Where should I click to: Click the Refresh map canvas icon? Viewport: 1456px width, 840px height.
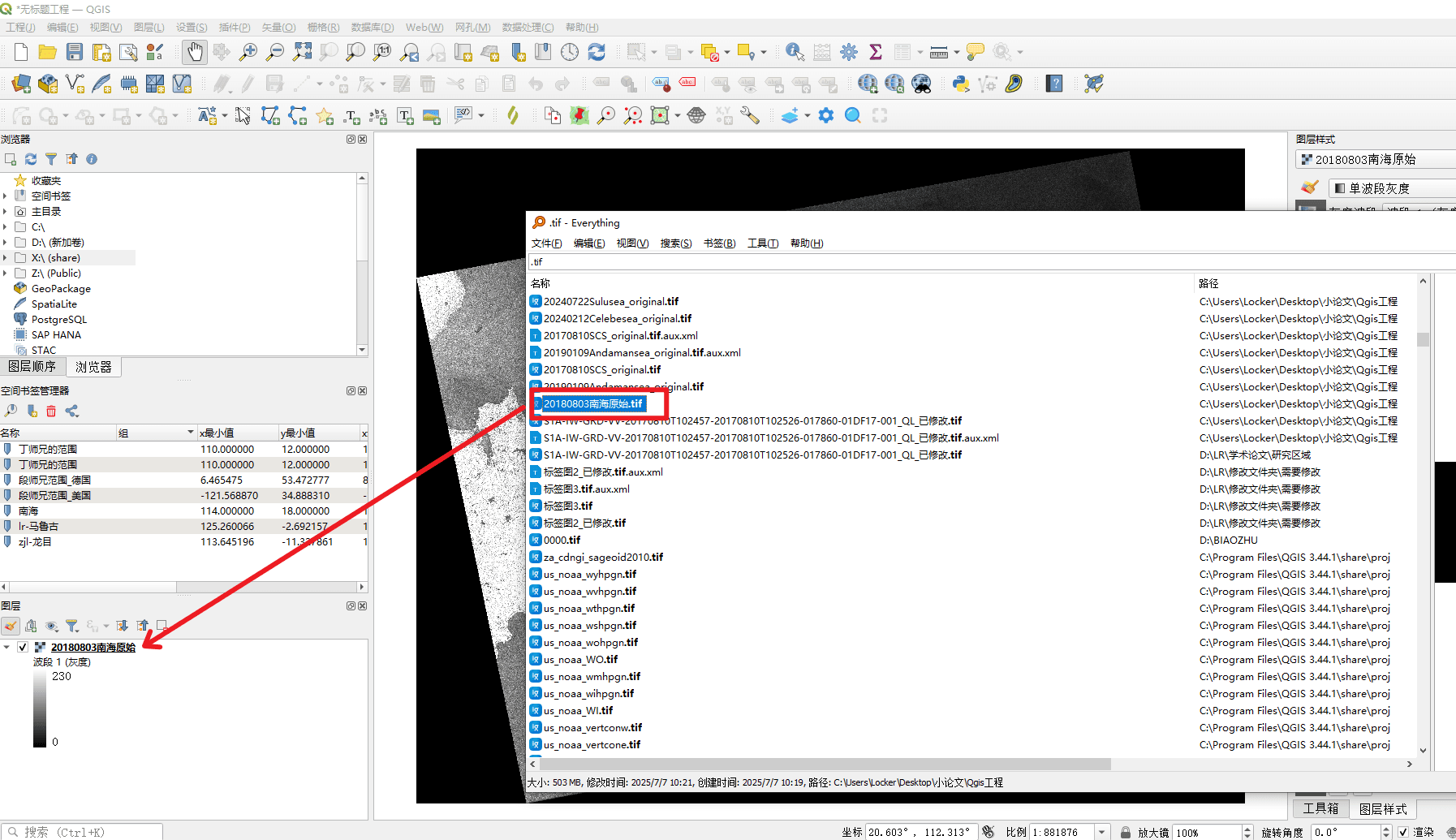597,52
